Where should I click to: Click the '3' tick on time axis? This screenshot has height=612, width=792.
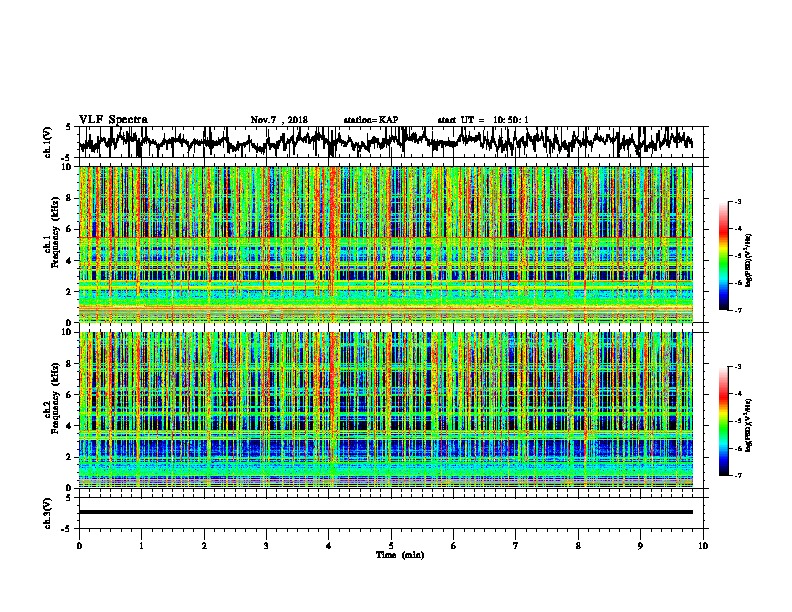coord(266,546)
